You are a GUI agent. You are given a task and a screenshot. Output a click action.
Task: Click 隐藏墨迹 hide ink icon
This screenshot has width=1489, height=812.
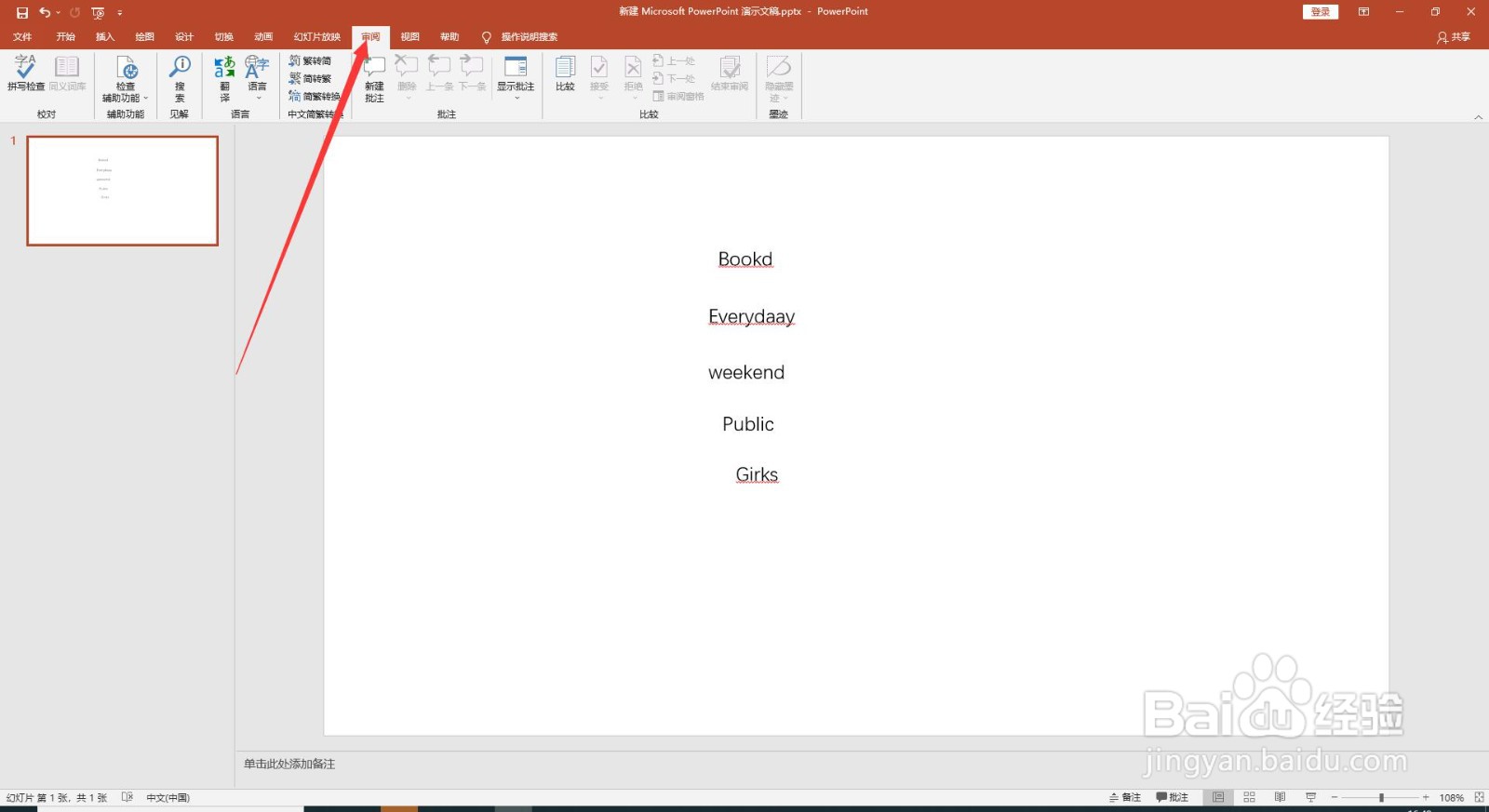tap(779, 67)
